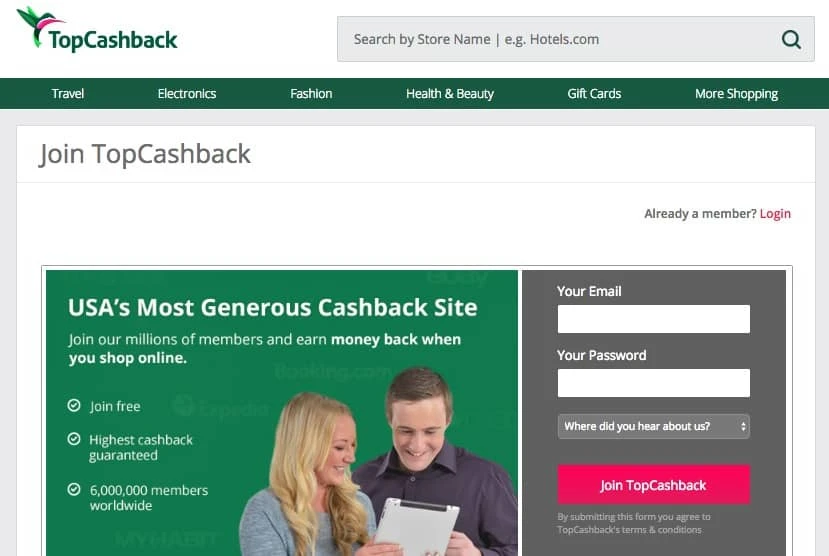Screen dimensions: 829x556
Task: Click the magnifying glass search icon
Action: click(x=791, y=39)
